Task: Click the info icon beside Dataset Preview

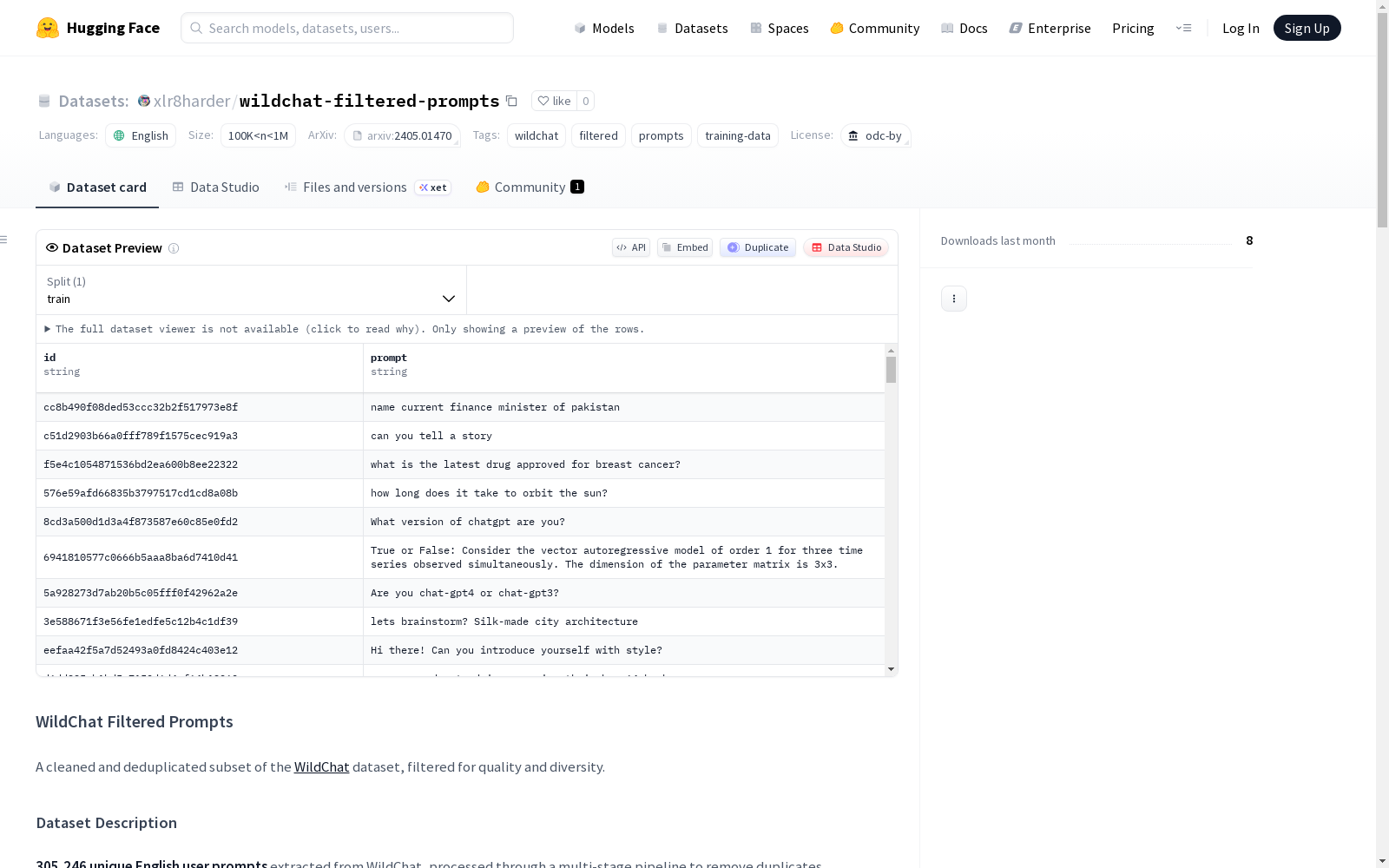Action: tap(174, 248)
